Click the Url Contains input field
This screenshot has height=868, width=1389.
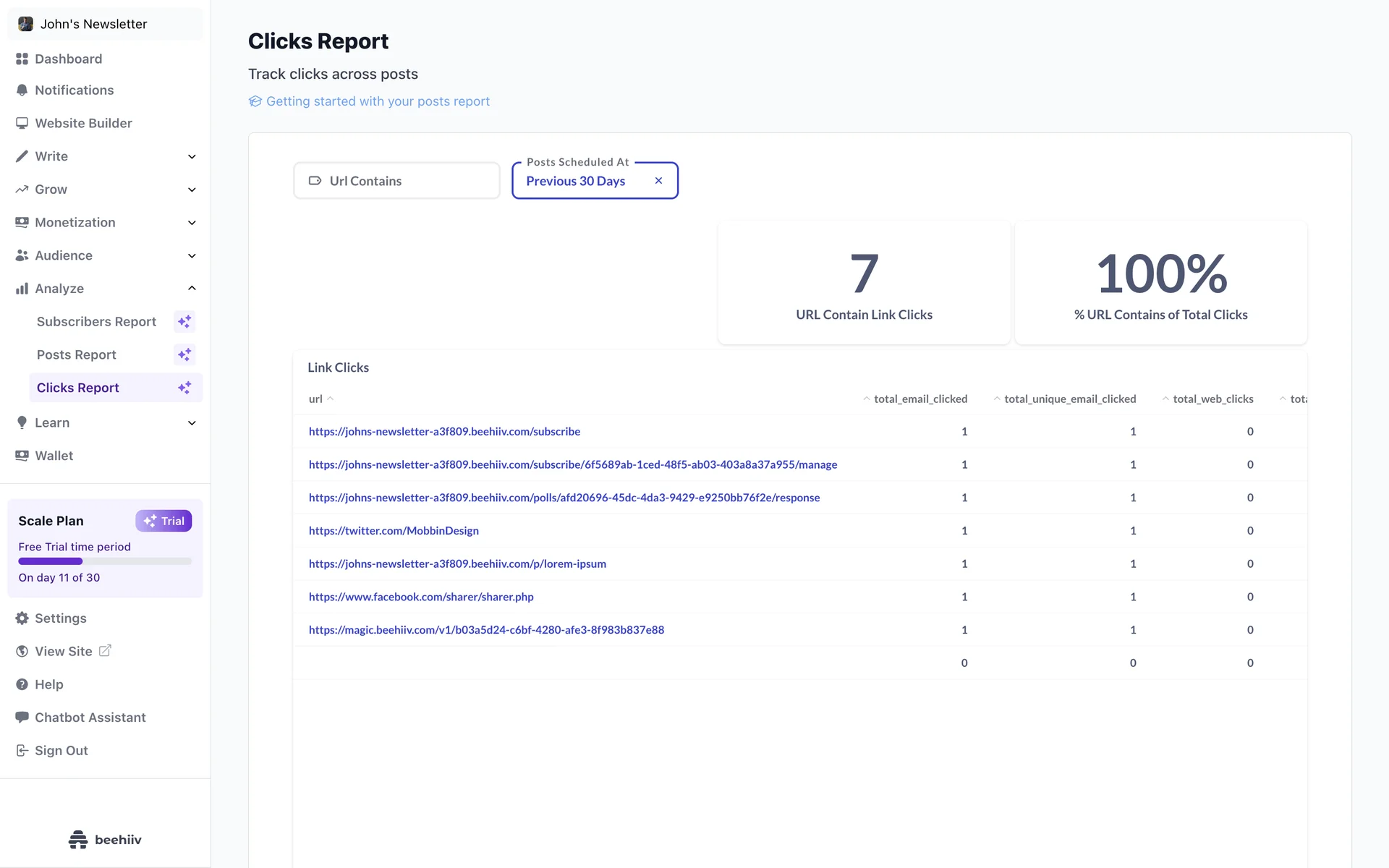click(396, 181)
